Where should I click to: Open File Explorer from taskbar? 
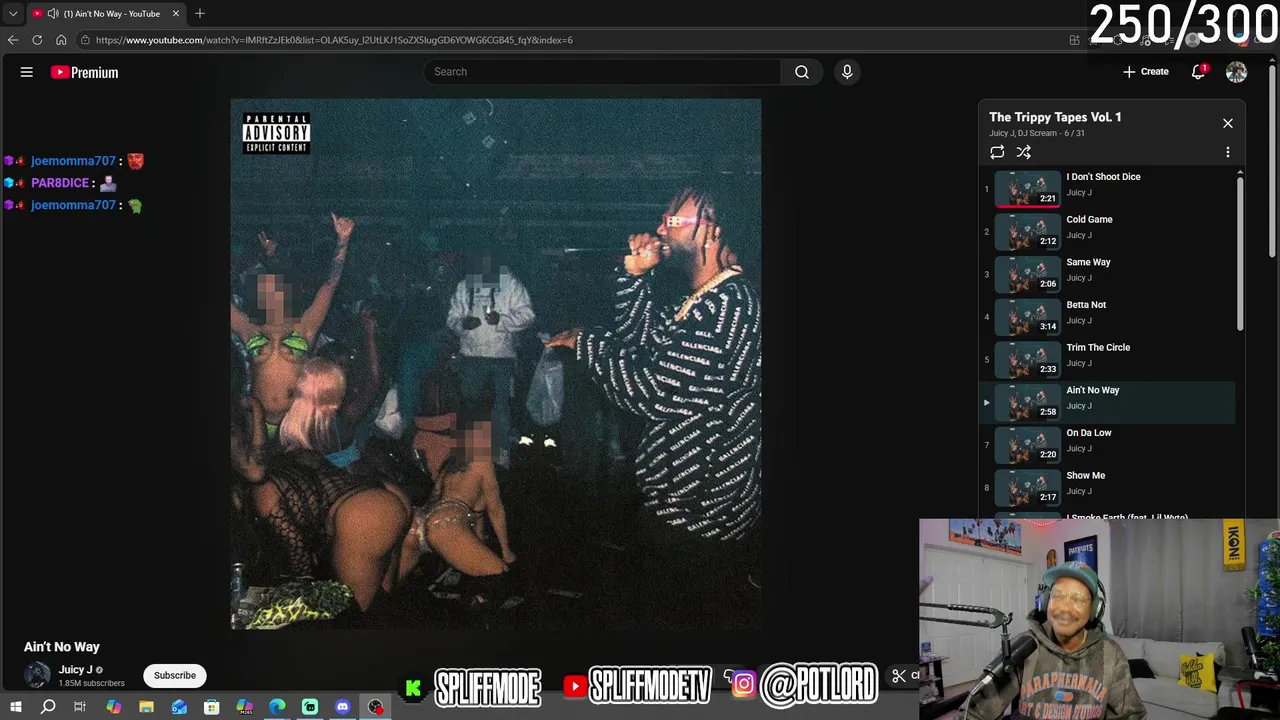(x=146, y=707)
